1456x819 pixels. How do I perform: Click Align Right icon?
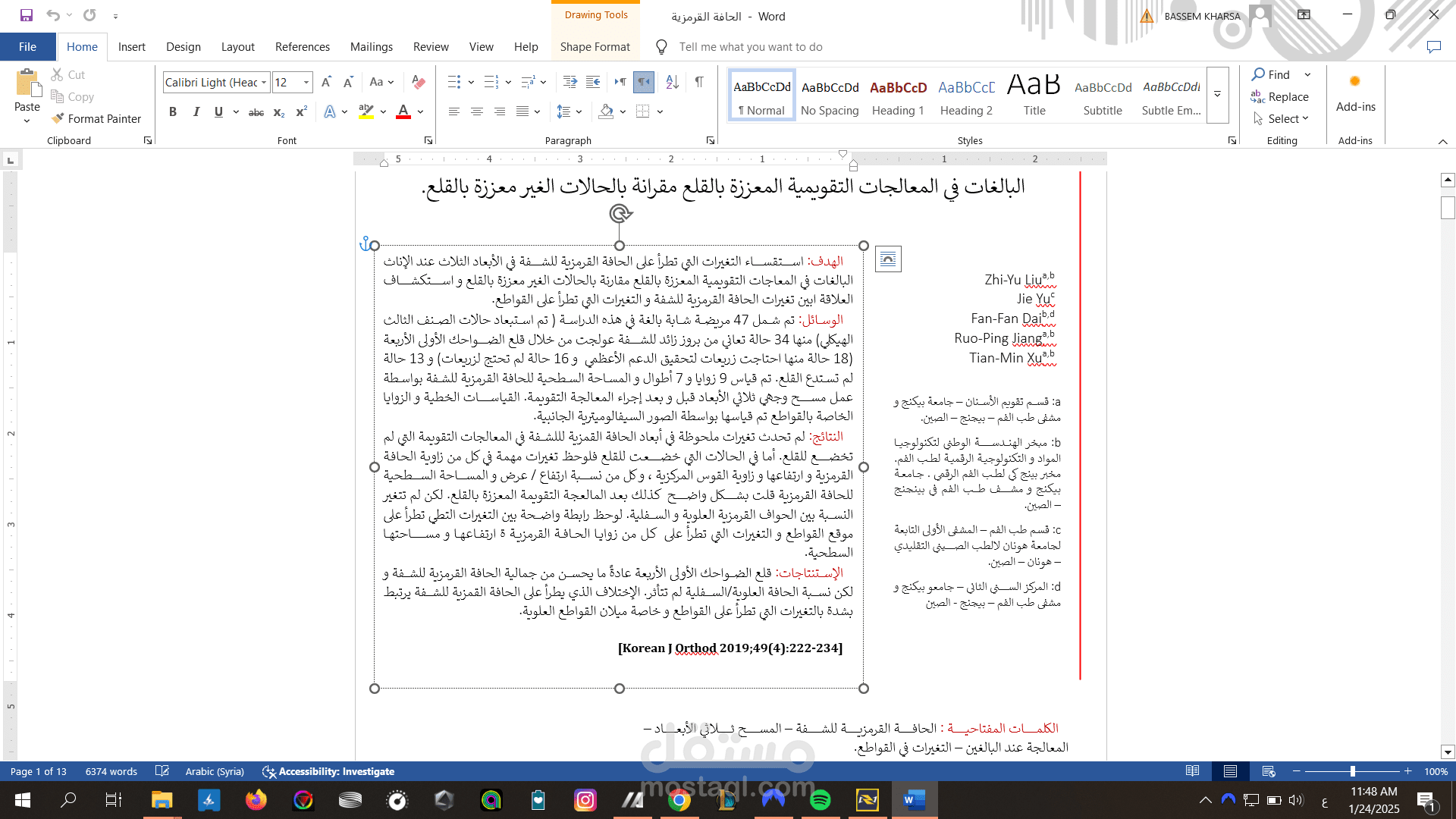point(499,111)
